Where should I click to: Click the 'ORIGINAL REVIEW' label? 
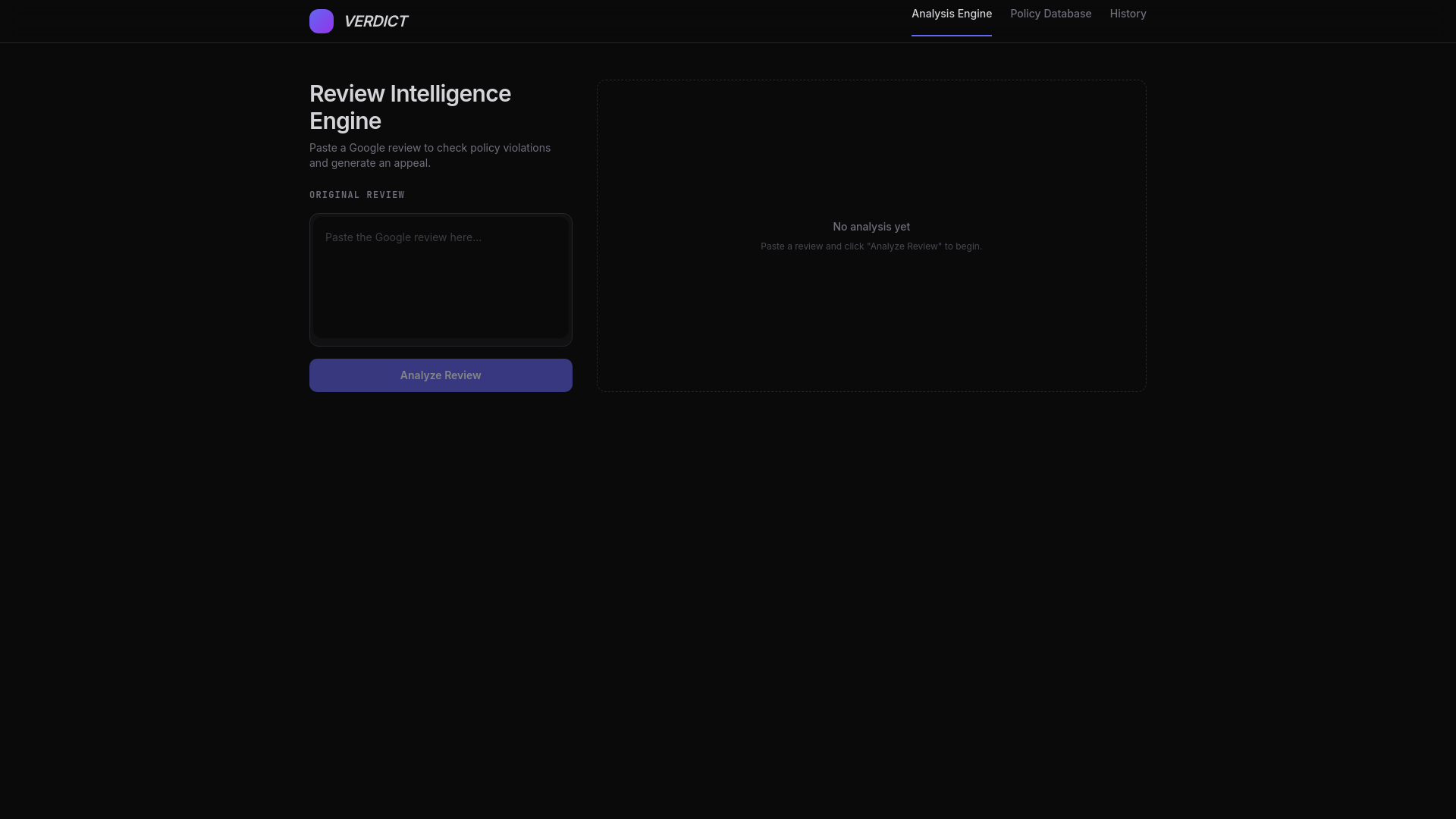357,195
